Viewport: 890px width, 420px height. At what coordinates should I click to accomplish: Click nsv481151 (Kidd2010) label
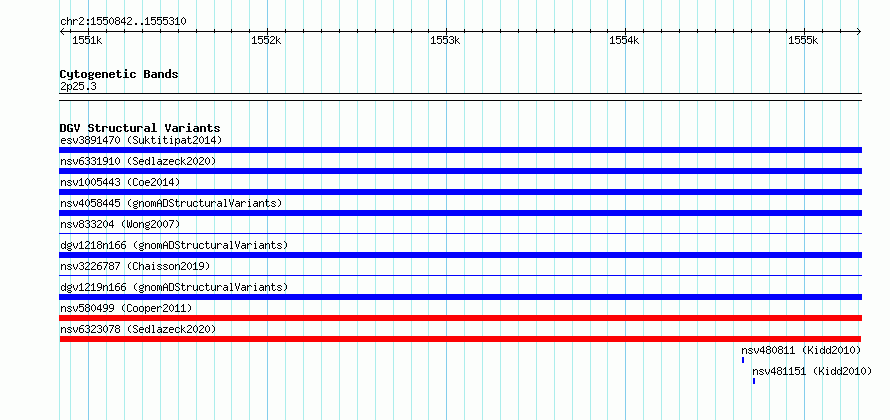[812, 371]
